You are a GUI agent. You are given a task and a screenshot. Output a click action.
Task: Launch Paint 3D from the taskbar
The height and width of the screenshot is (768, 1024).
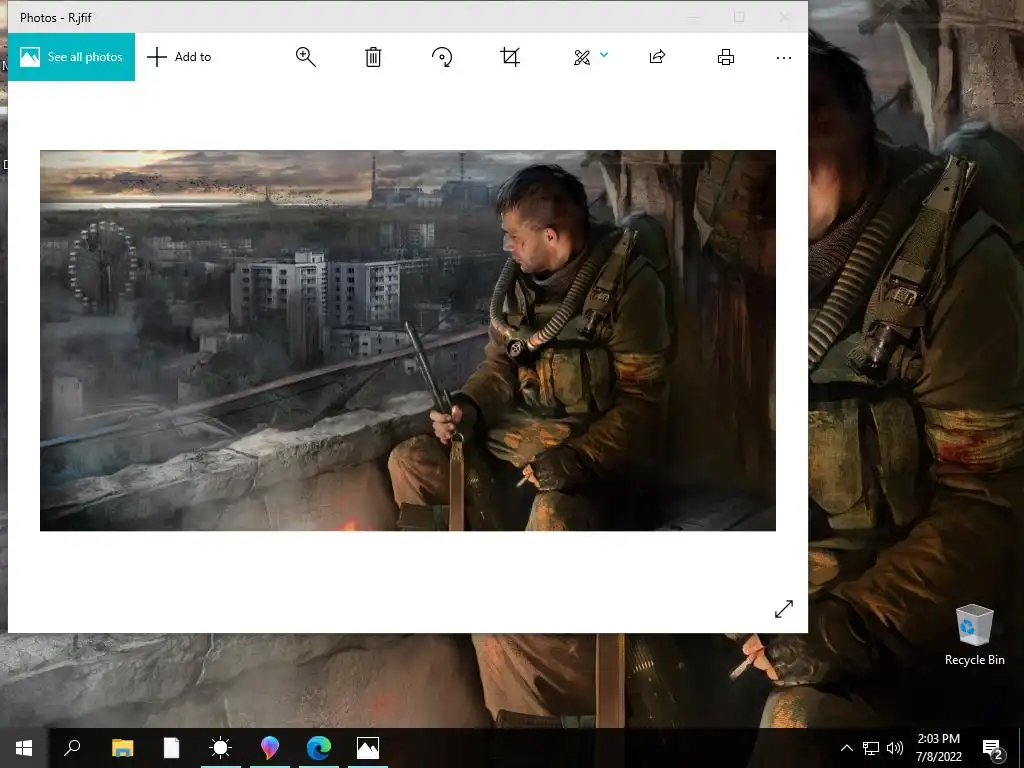click(x=270, y=748)
